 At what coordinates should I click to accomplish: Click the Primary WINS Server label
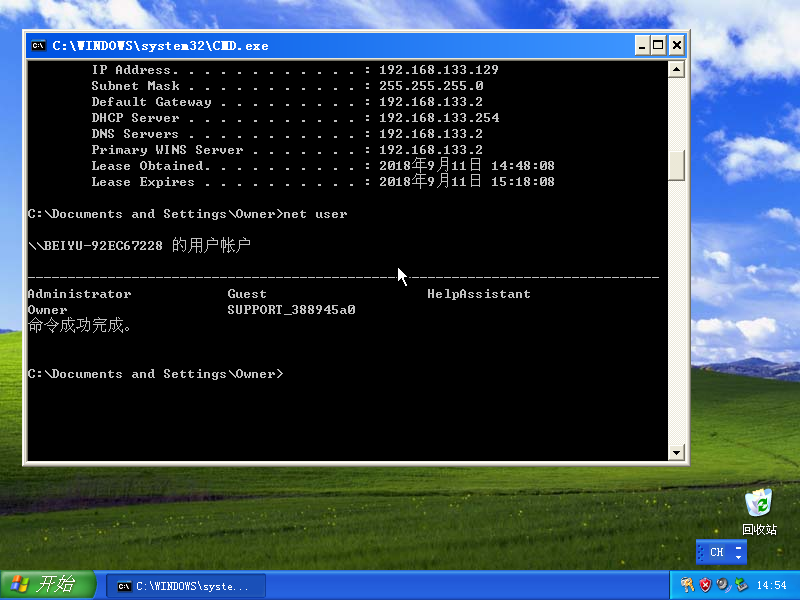click(167, 149)
